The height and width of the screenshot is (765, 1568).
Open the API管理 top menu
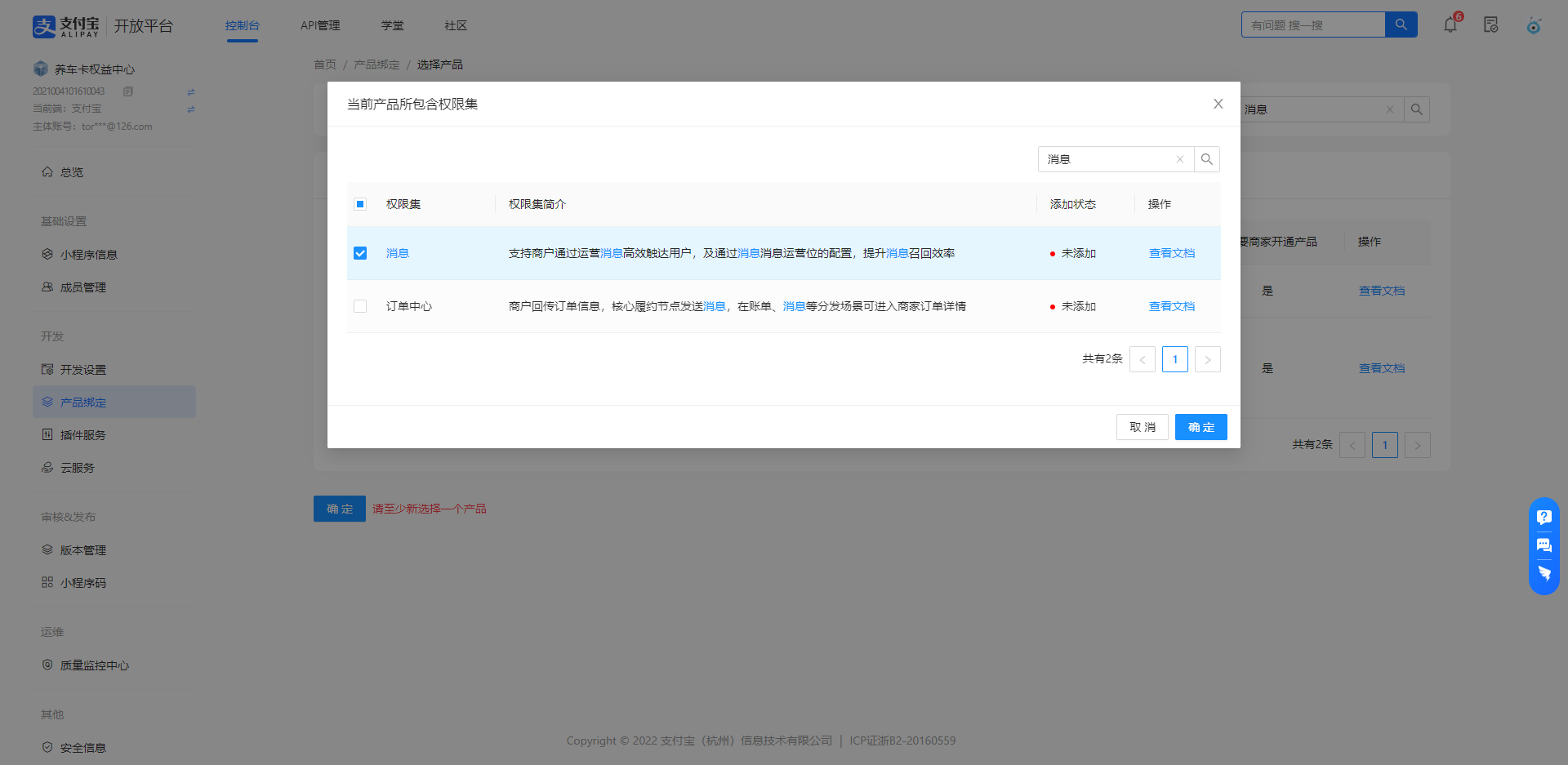point(320,25)
